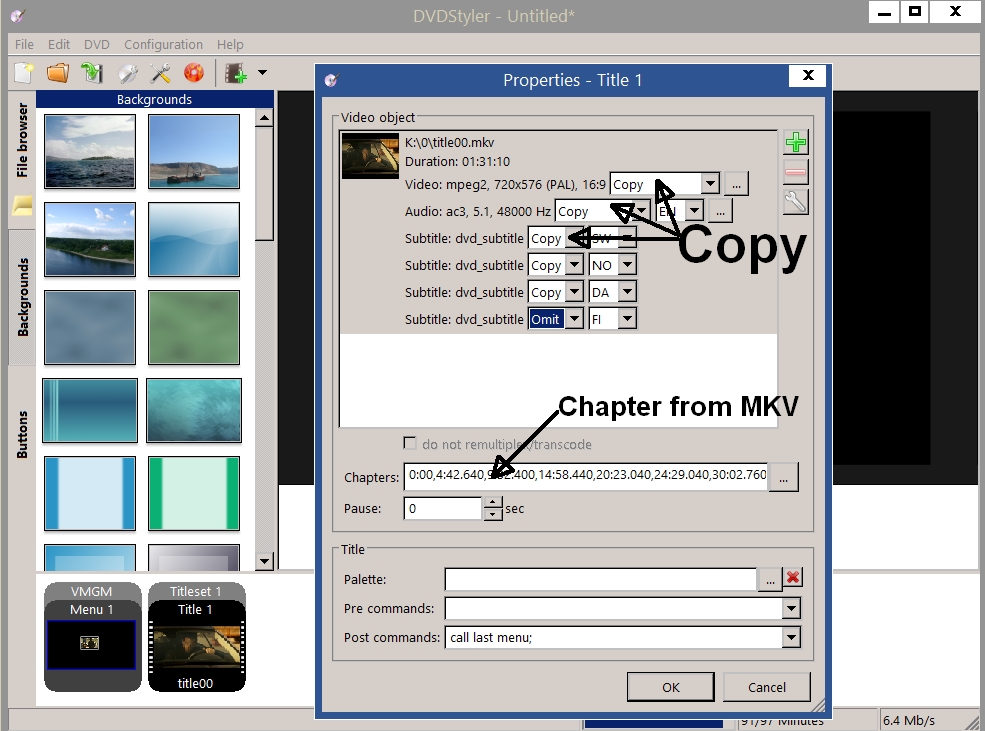
Task: Click the red X clear palette icon
Action: tap(793, 578)
